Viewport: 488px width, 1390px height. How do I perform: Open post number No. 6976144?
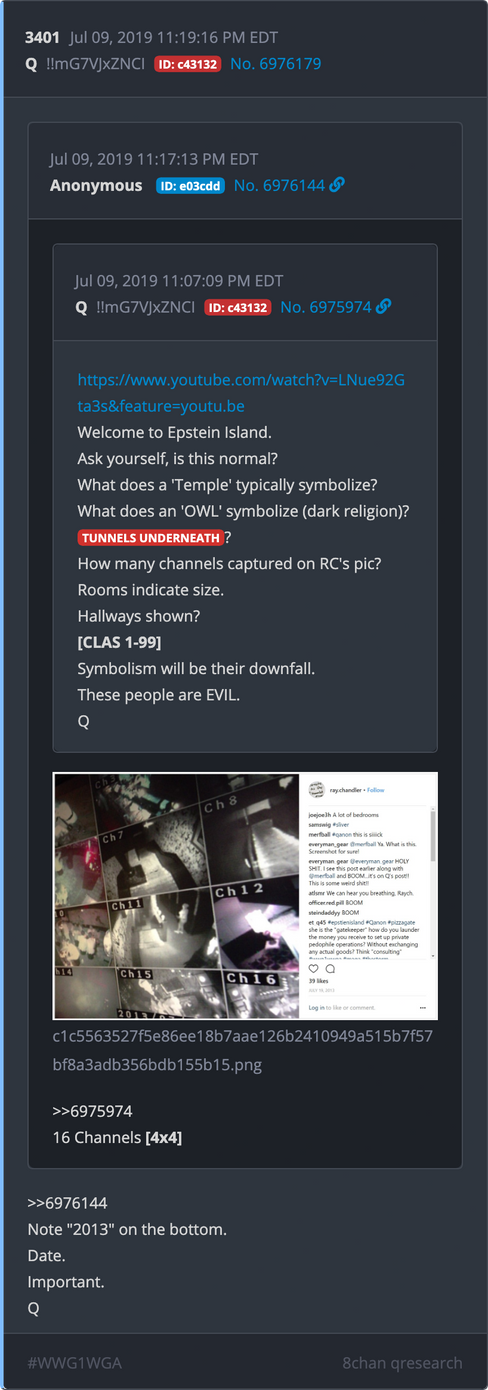tap(279, 185)
